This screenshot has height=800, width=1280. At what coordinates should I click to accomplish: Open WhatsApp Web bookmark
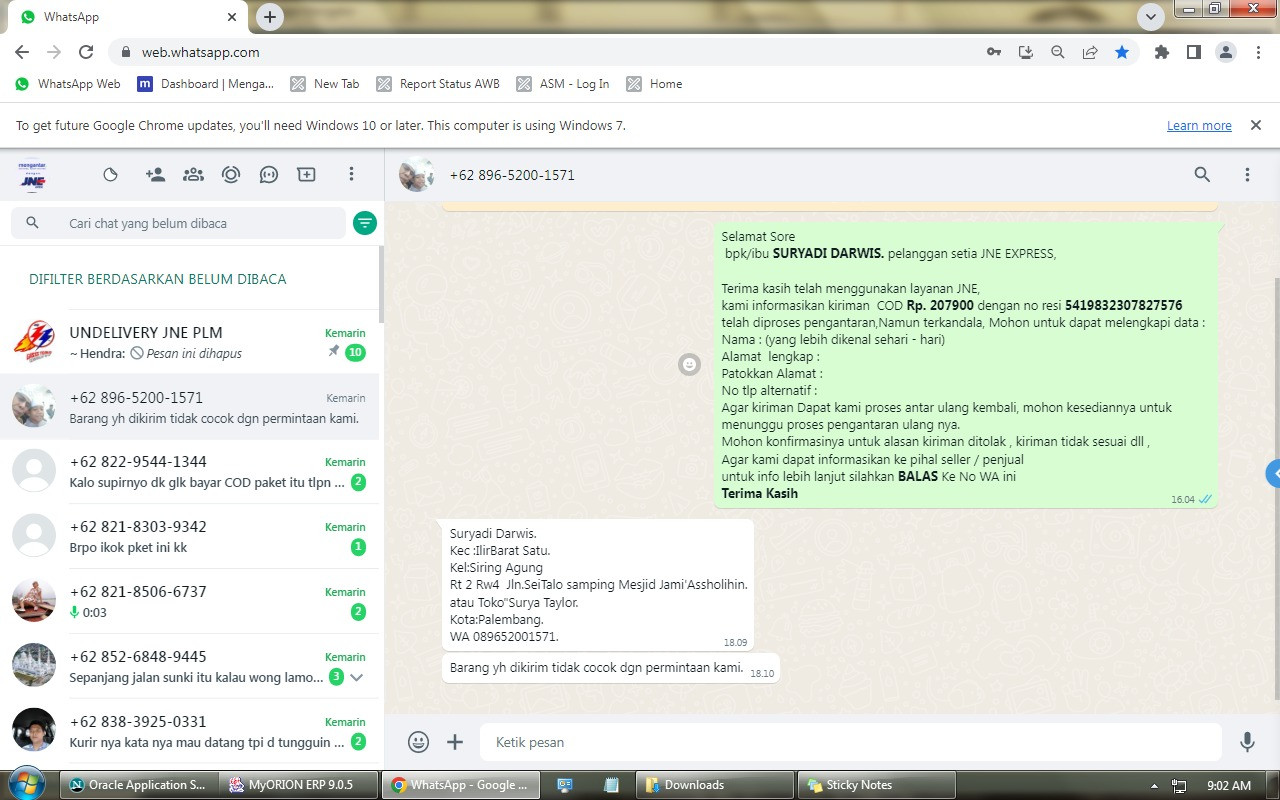click(x=68, y=84)
